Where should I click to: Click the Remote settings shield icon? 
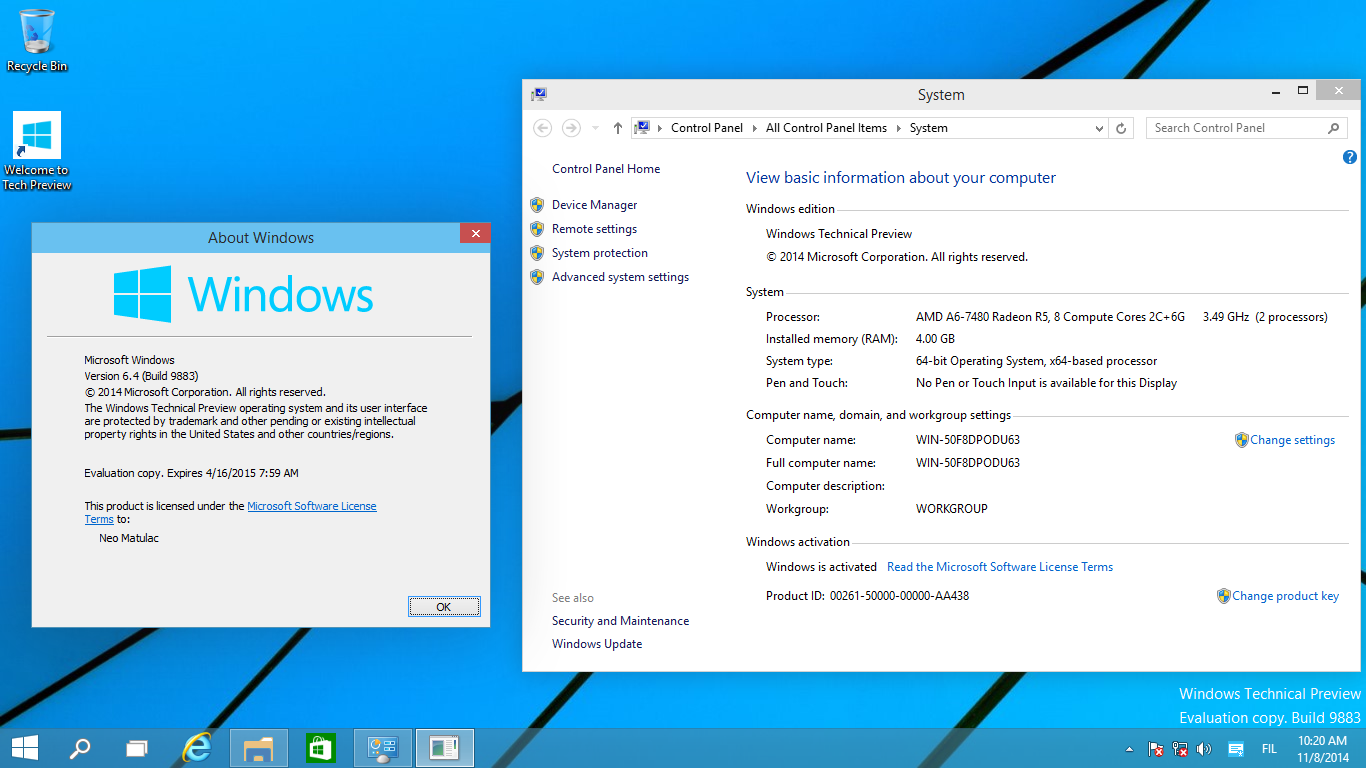pyautogui.click(x=537, y=228)
